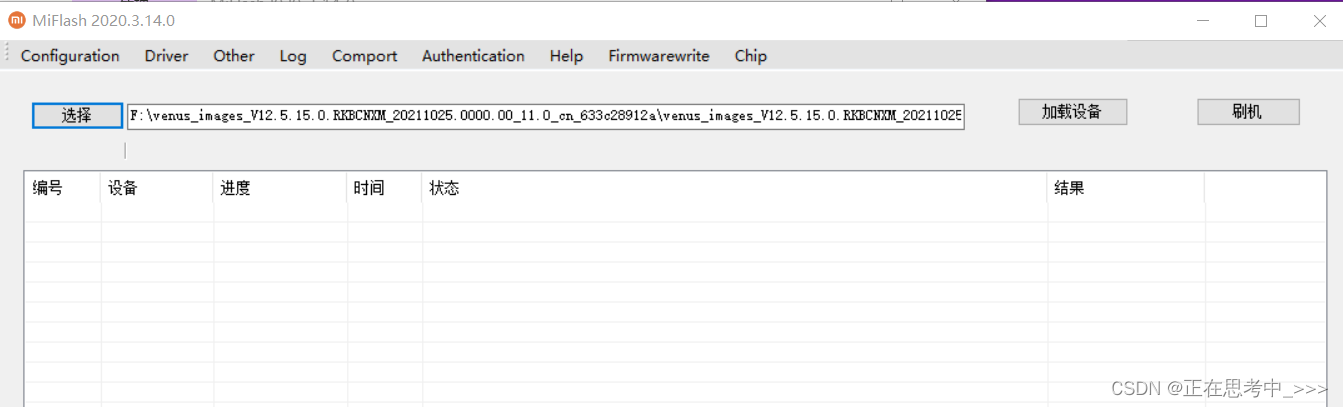Viewport: 1343px width, 407px height.
Task: Open the Other menu
Action: (x=234, y=56)
